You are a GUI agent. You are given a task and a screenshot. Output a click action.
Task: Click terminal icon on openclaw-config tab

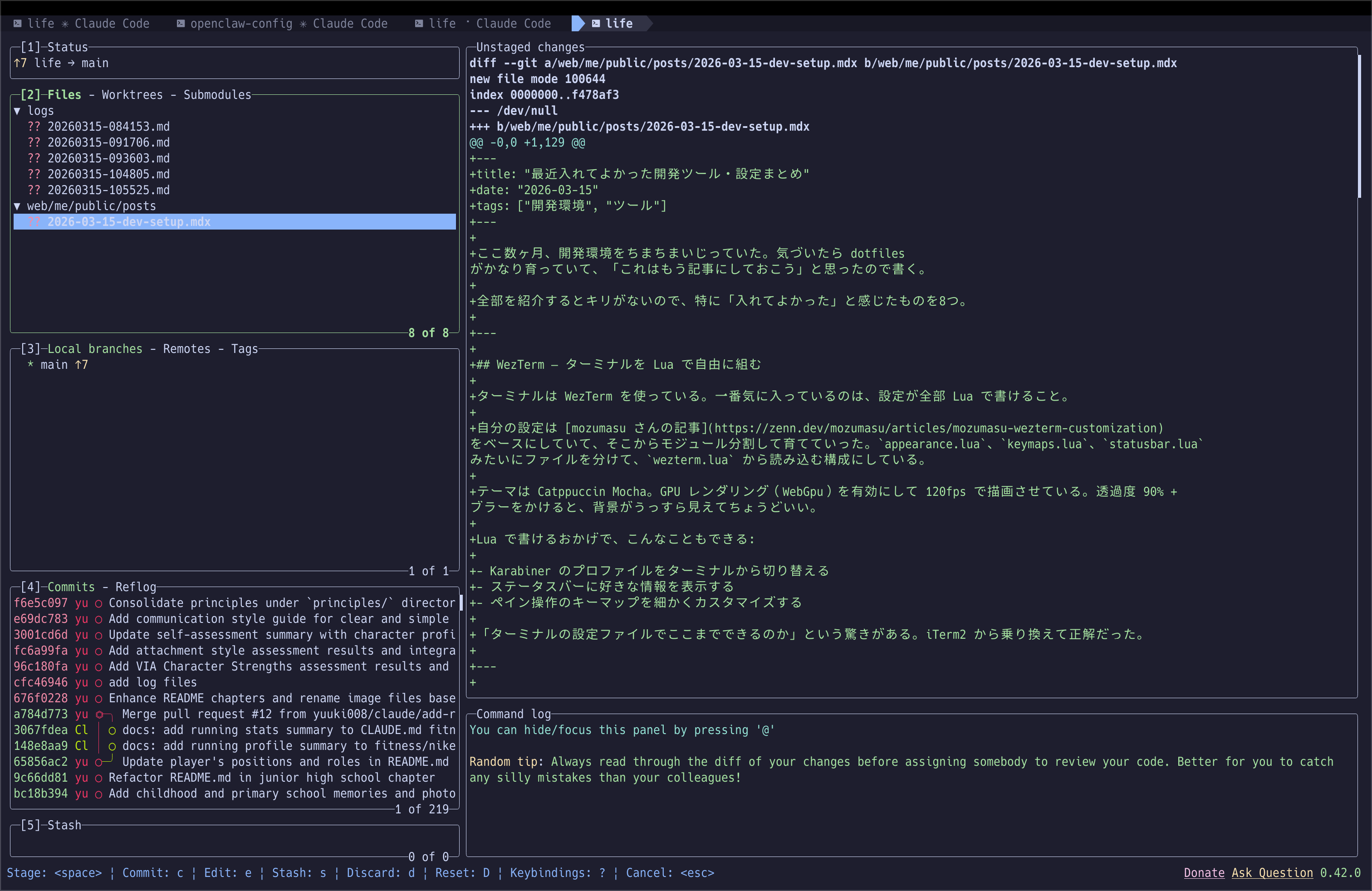181,24
